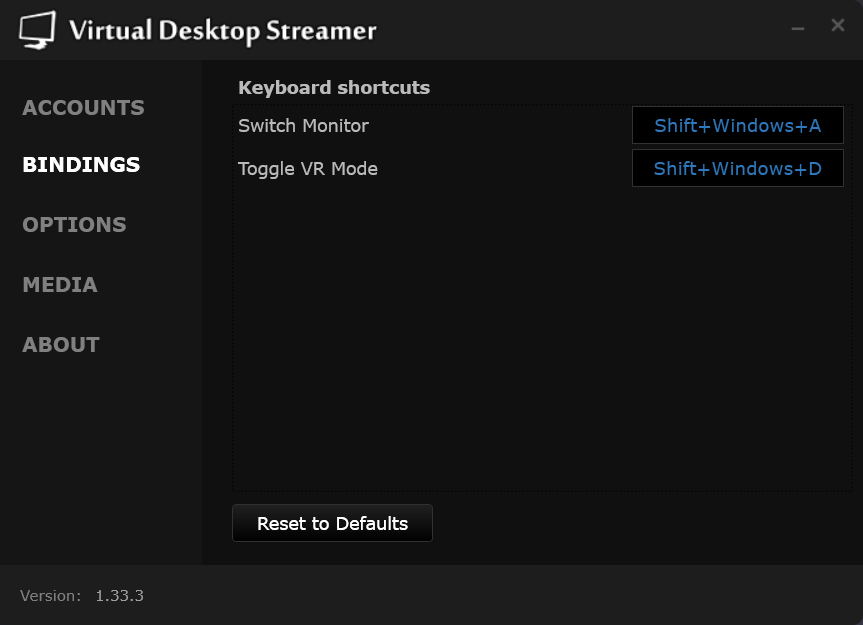Click the Switch Monitor label
Image resolution: width=863 pixels, height=625 pixels.
[303, 126]
